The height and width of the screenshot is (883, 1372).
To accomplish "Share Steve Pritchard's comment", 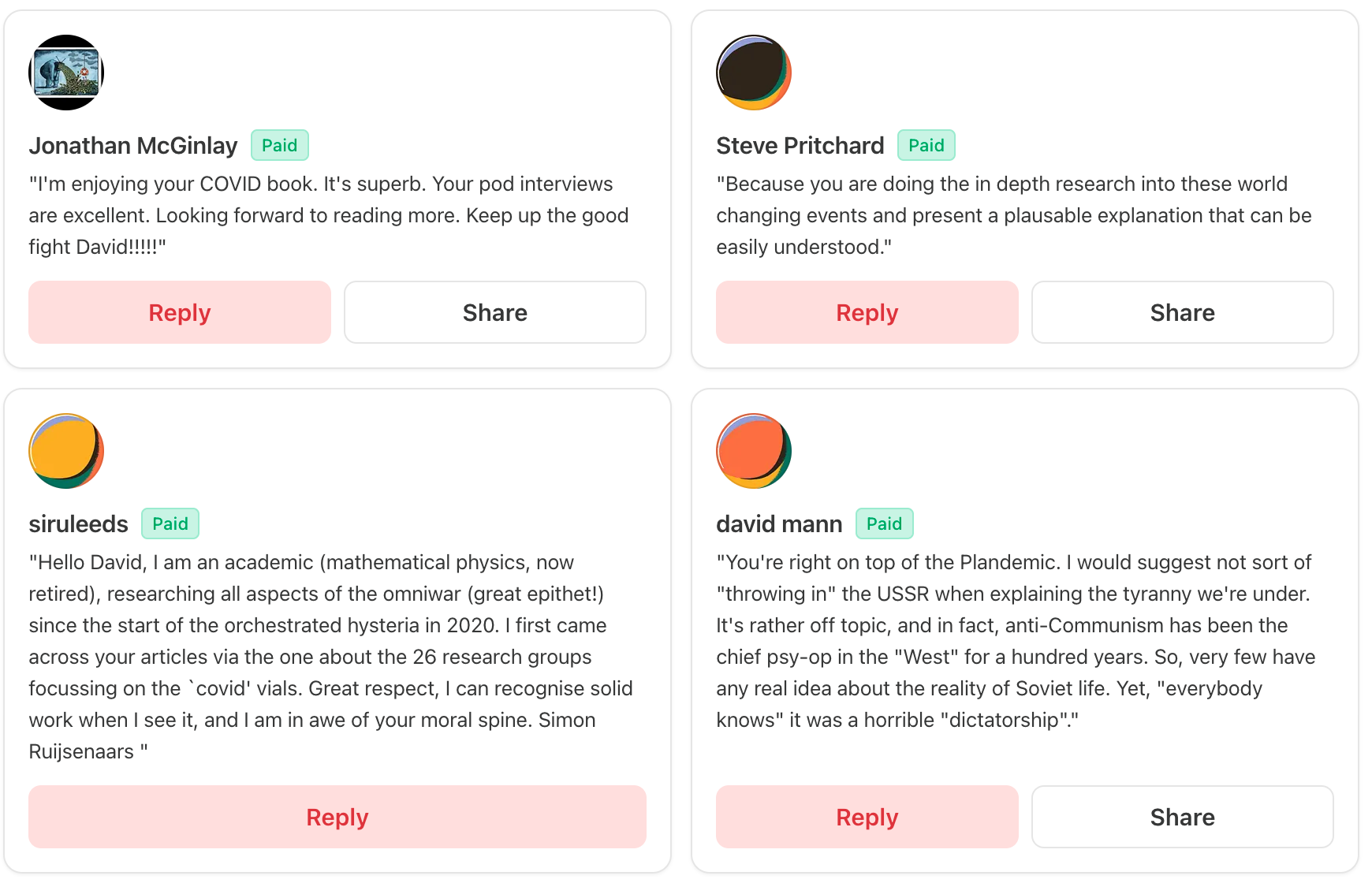I will pos(1183,312).
